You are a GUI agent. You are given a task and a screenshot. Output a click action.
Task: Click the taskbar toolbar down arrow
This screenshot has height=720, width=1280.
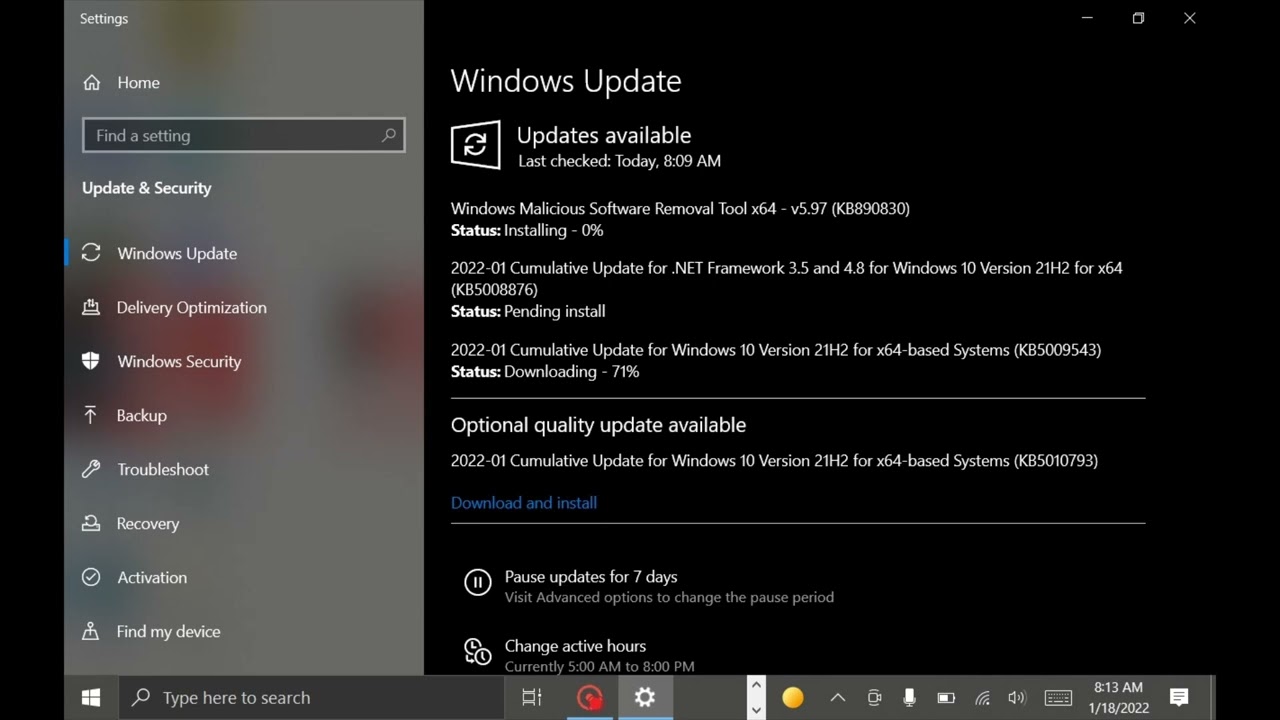(x=757, y=710)
